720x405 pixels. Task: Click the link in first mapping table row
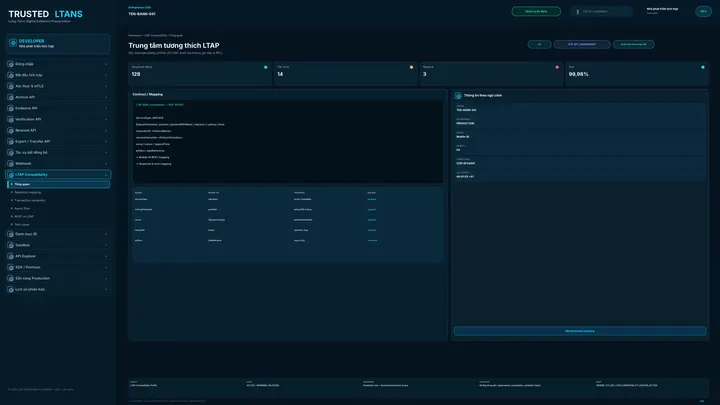(371, 199)
